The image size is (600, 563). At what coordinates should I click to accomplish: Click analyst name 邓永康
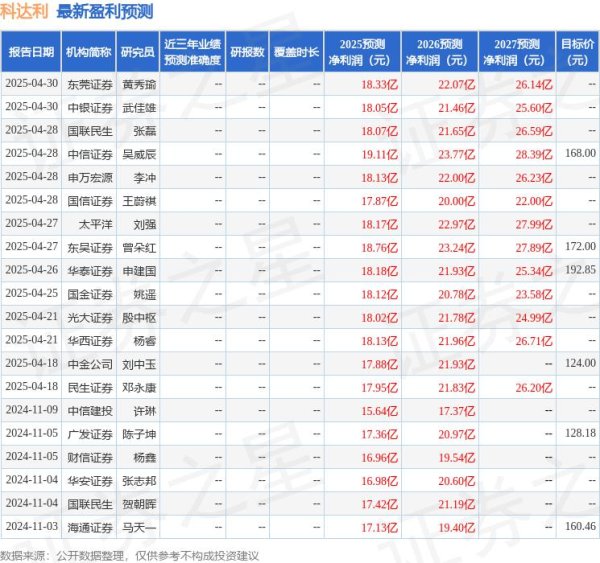[x=139, y=388]
